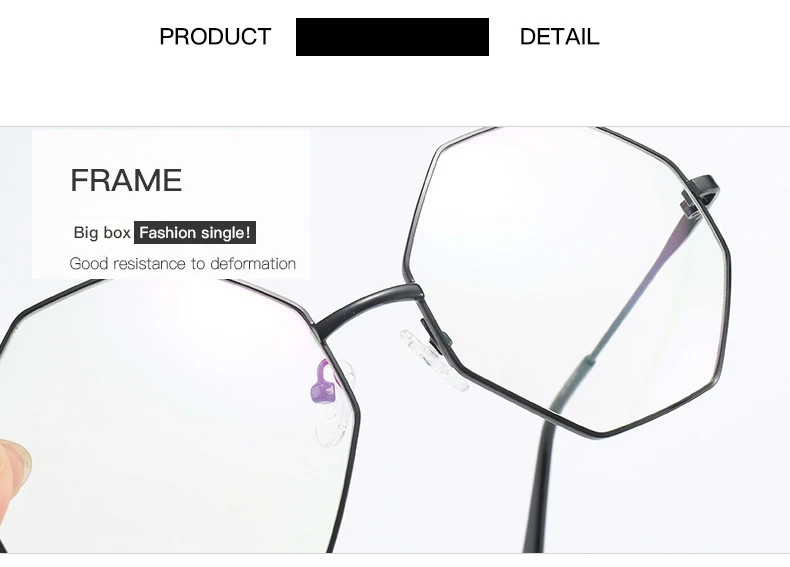
Task: Click the black hinge on the frame corner
Action: tap(701, 195)
